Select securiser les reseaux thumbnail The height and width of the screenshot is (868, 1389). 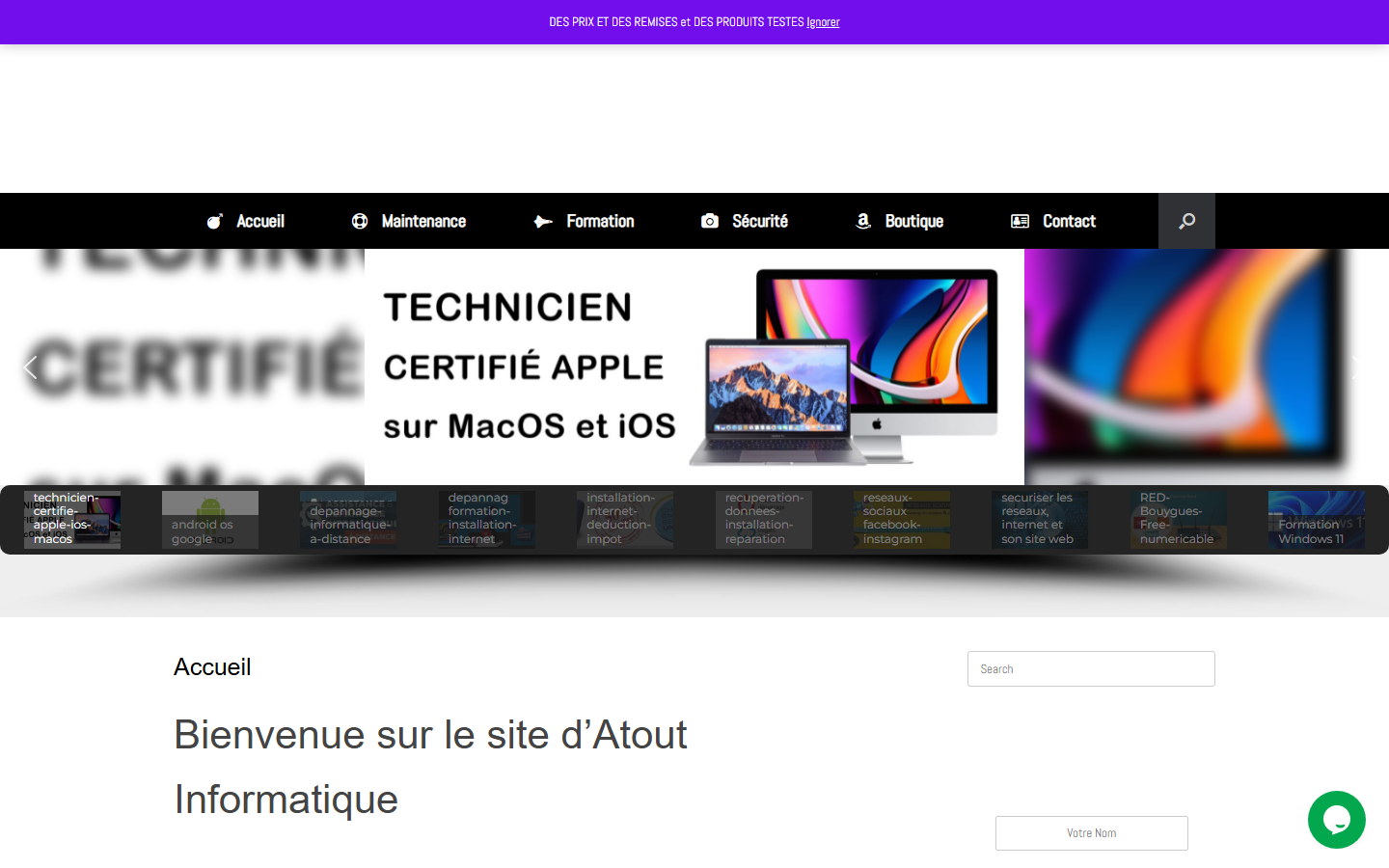tap(1040, 520)
